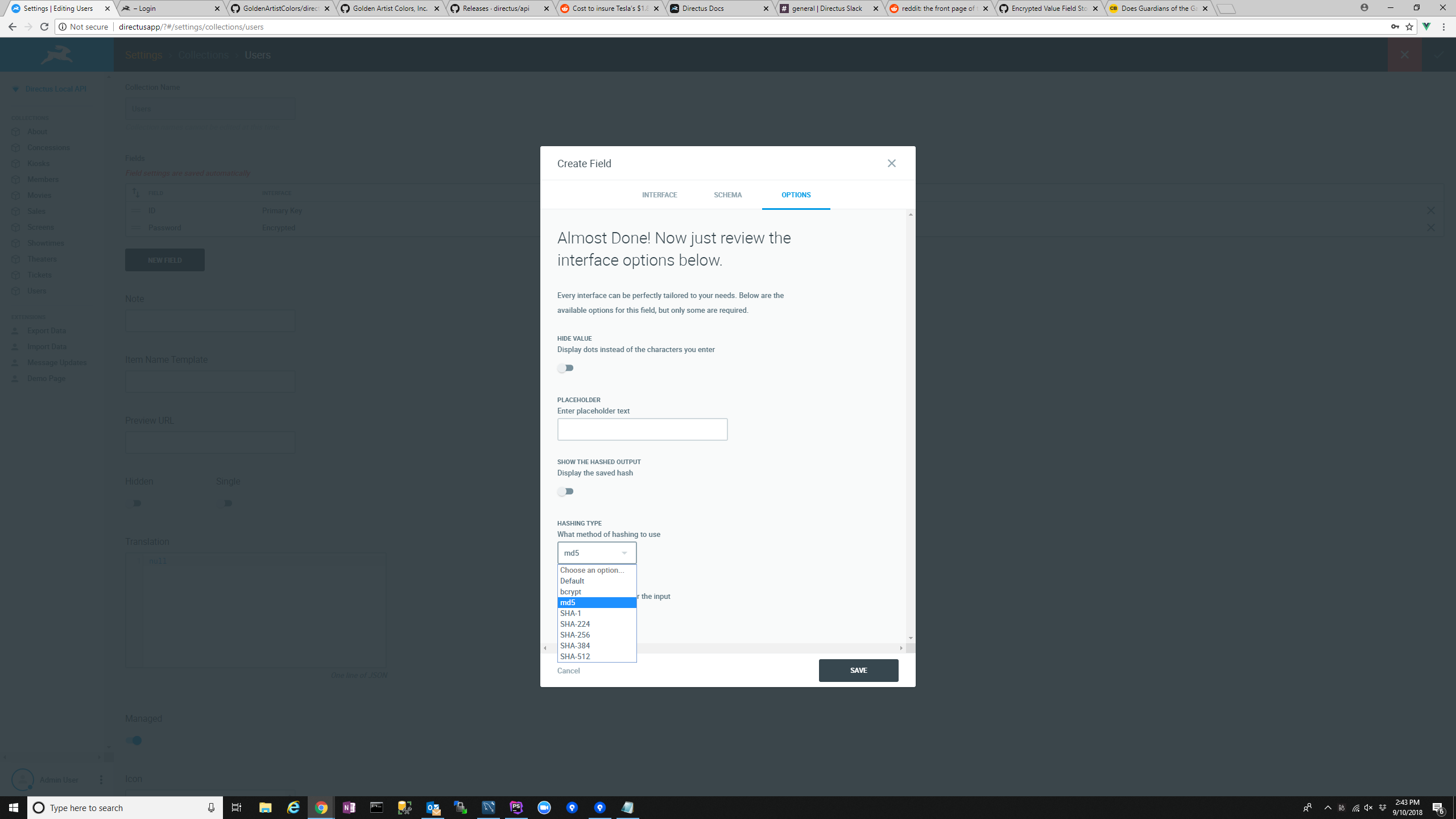
Task: Enable Show the Hashed Output toggle
Action: (565, 491)
